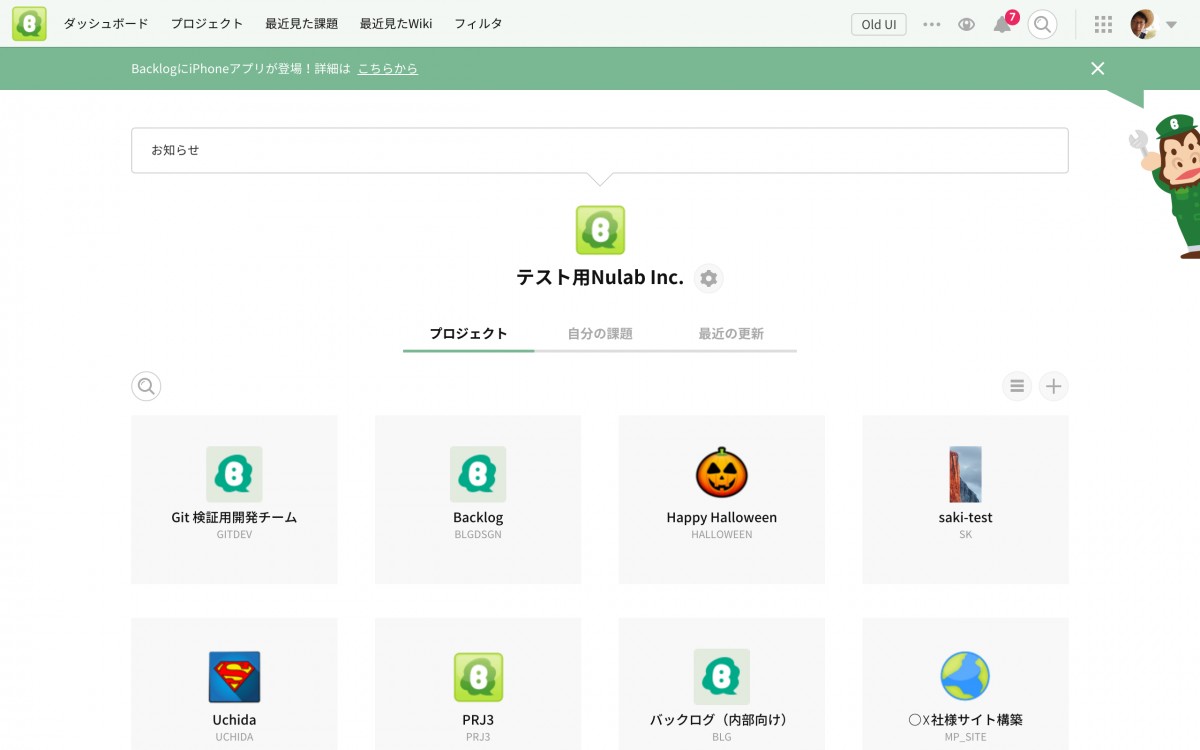1200x750 pixels.
Task: Open the Backlog project icon card
Action: (x=478, y=474)
